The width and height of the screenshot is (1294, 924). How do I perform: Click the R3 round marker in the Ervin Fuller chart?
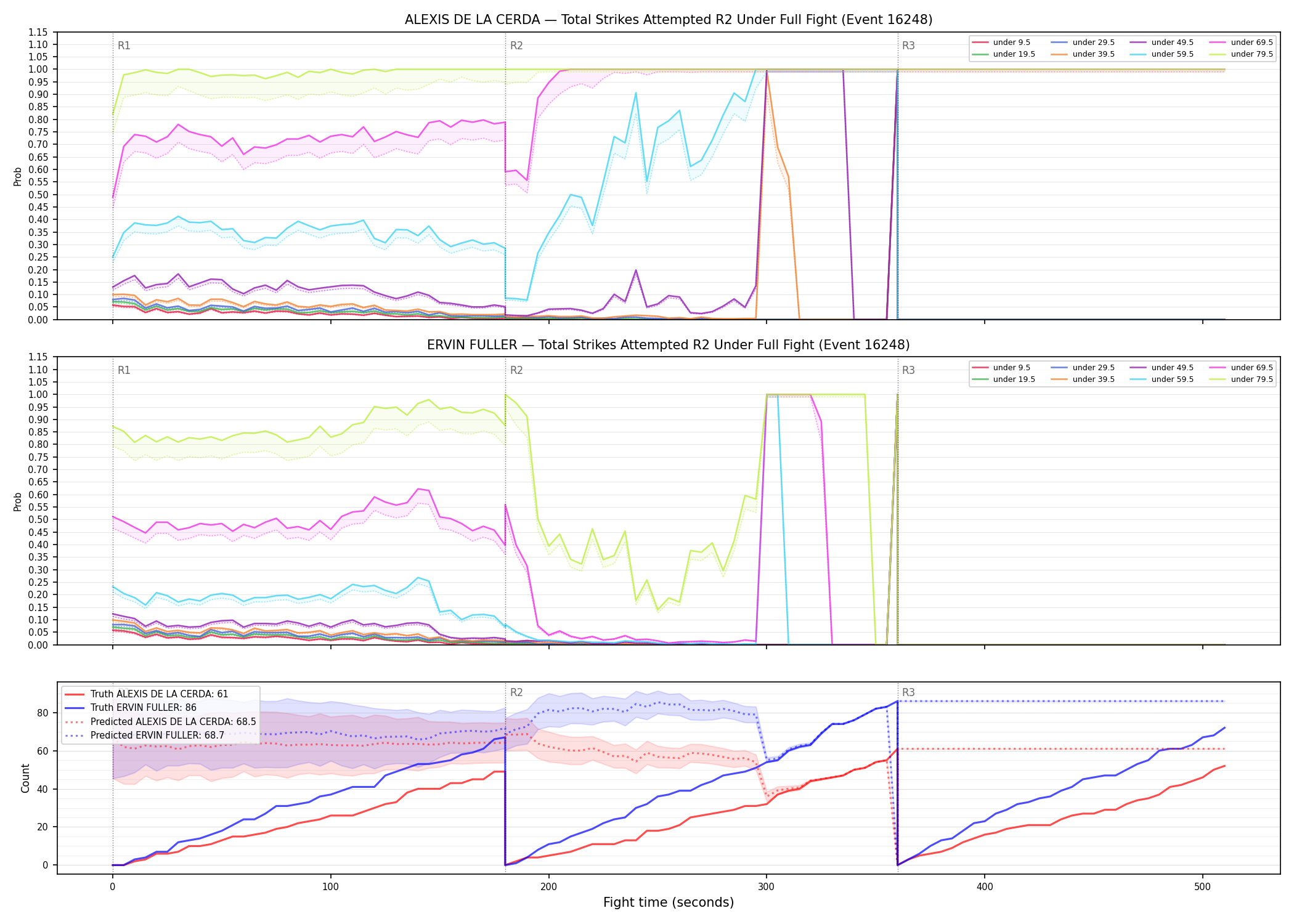click(x=908, y=370)
